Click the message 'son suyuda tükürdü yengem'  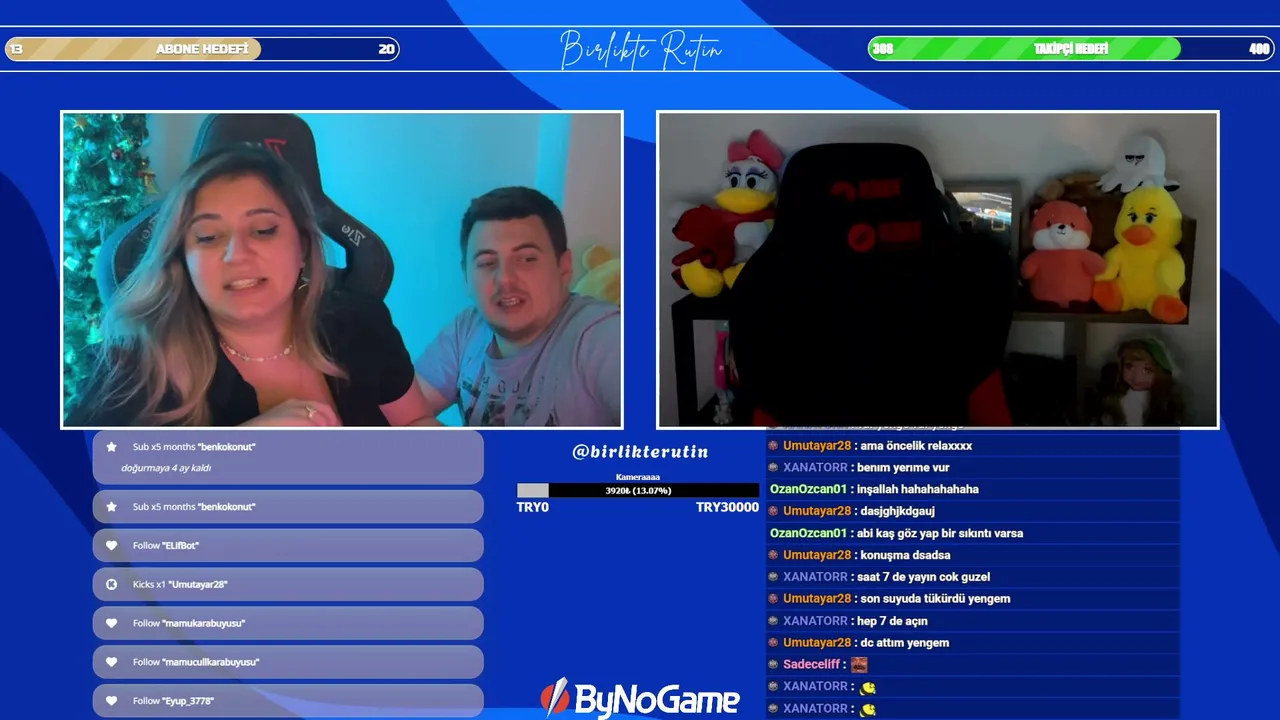(935, 599)
